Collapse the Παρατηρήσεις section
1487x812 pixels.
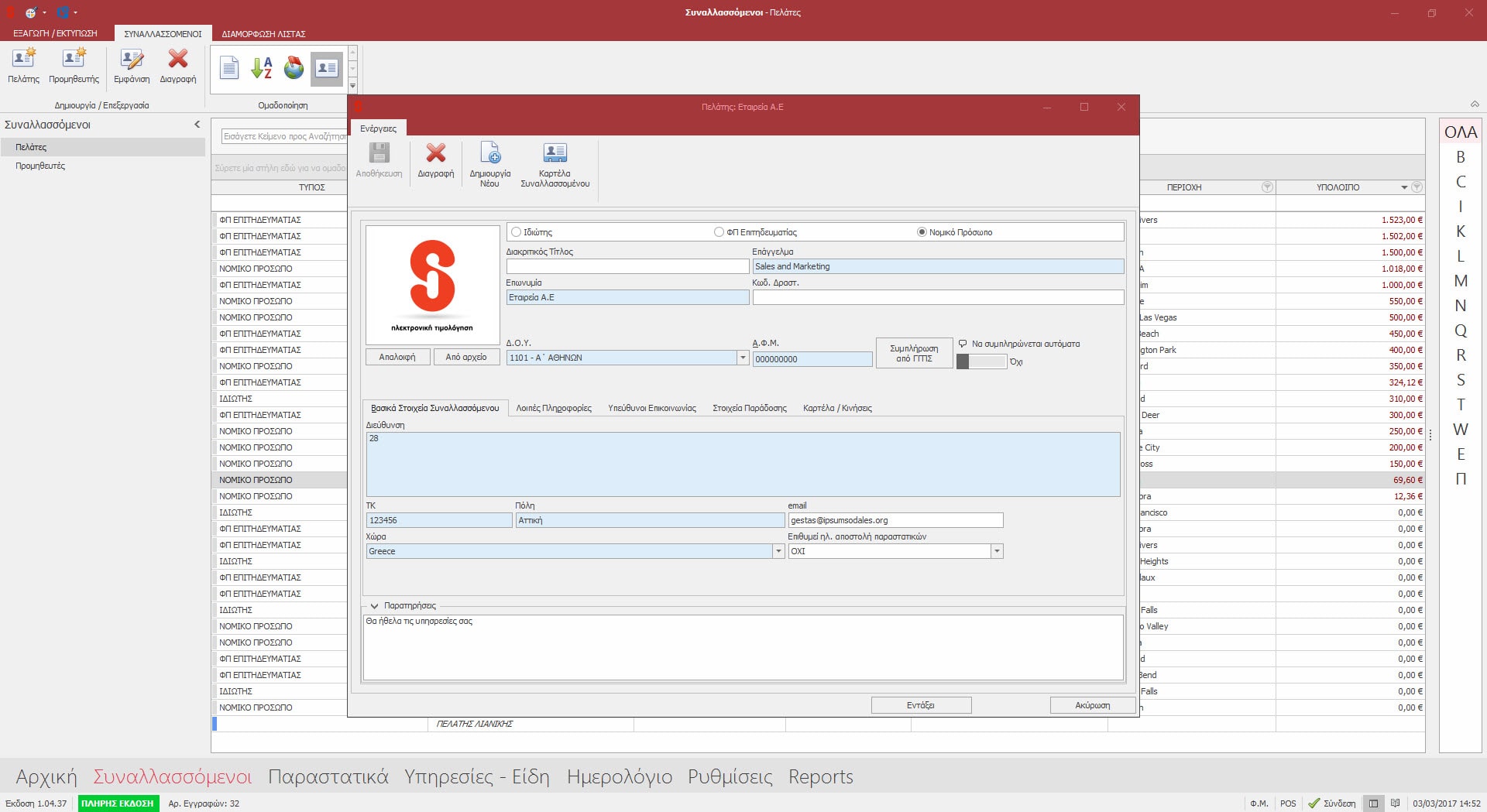pyautogui.click(x=374, y=606)
